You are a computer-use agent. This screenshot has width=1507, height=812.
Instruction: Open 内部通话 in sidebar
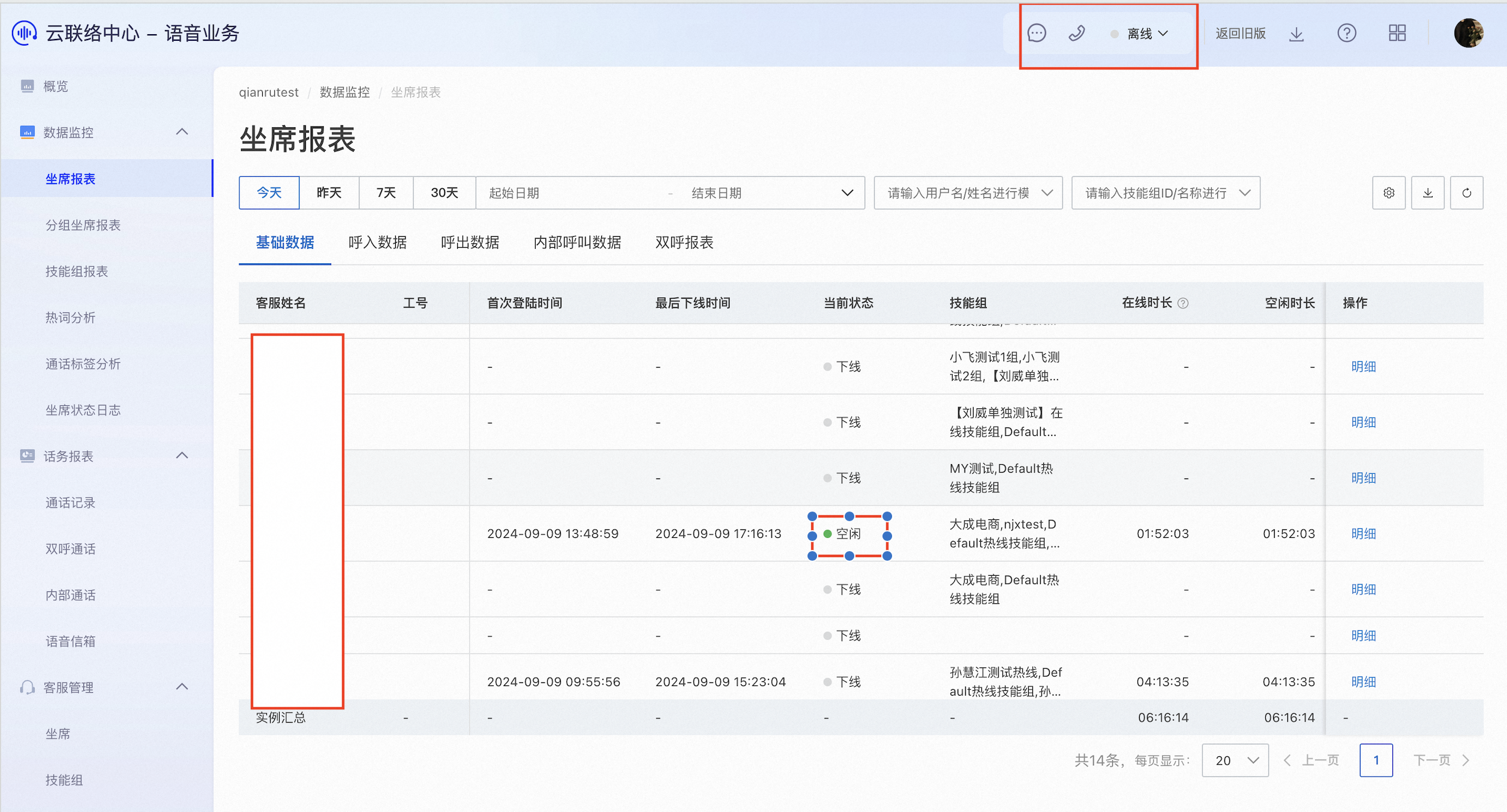pos(70,595)
